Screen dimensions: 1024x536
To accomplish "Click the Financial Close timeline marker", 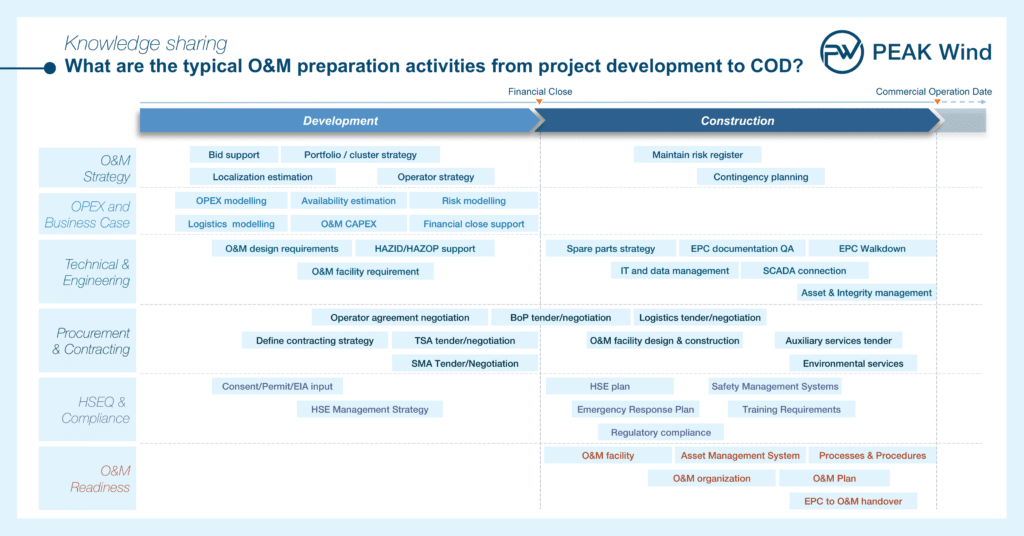I will [539, 101].
